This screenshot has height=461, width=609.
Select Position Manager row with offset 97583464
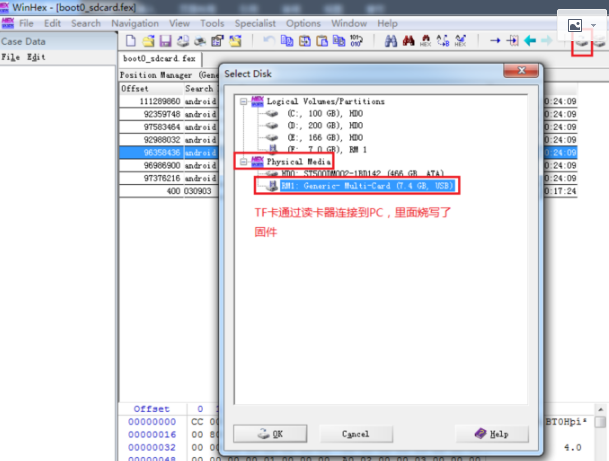(x=169, y=127)
